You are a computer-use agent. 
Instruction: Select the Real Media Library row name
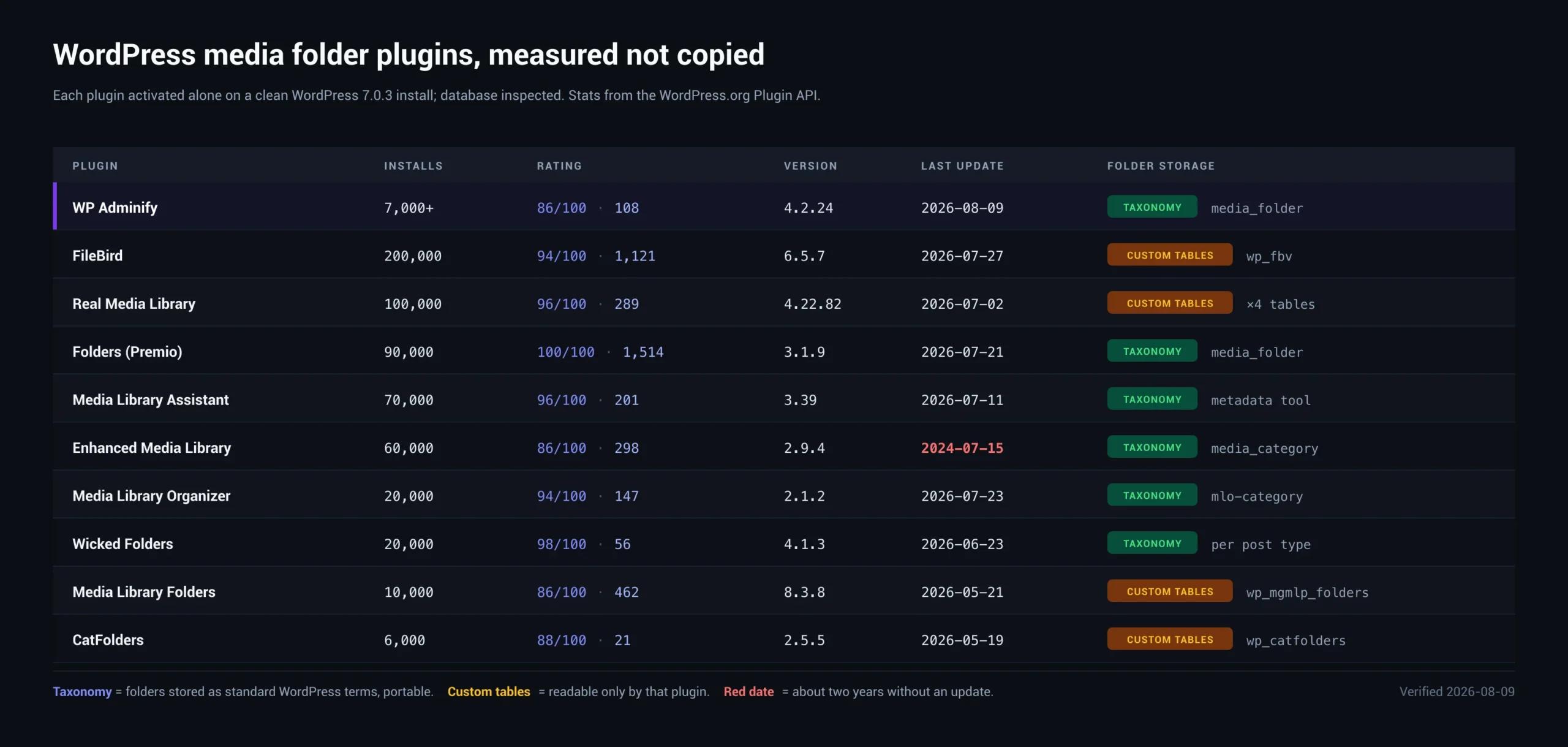pos(134,304)
